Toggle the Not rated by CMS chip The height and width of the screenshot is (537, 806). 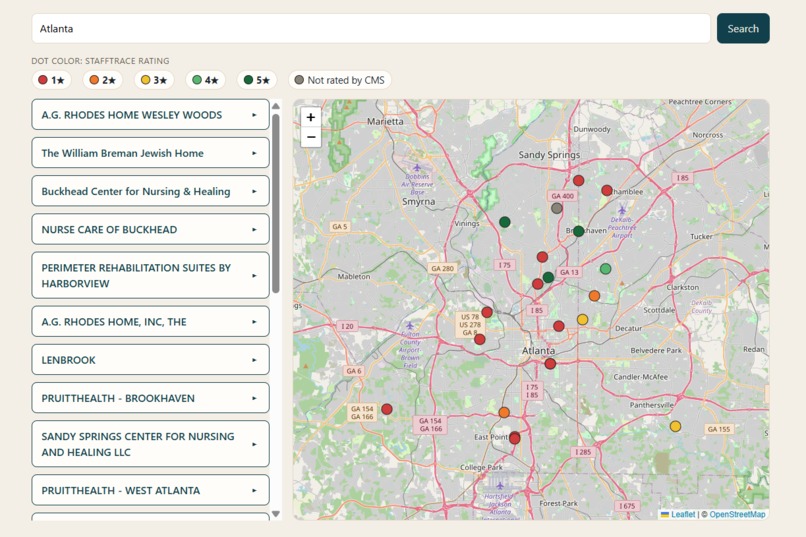pos(339,80)
